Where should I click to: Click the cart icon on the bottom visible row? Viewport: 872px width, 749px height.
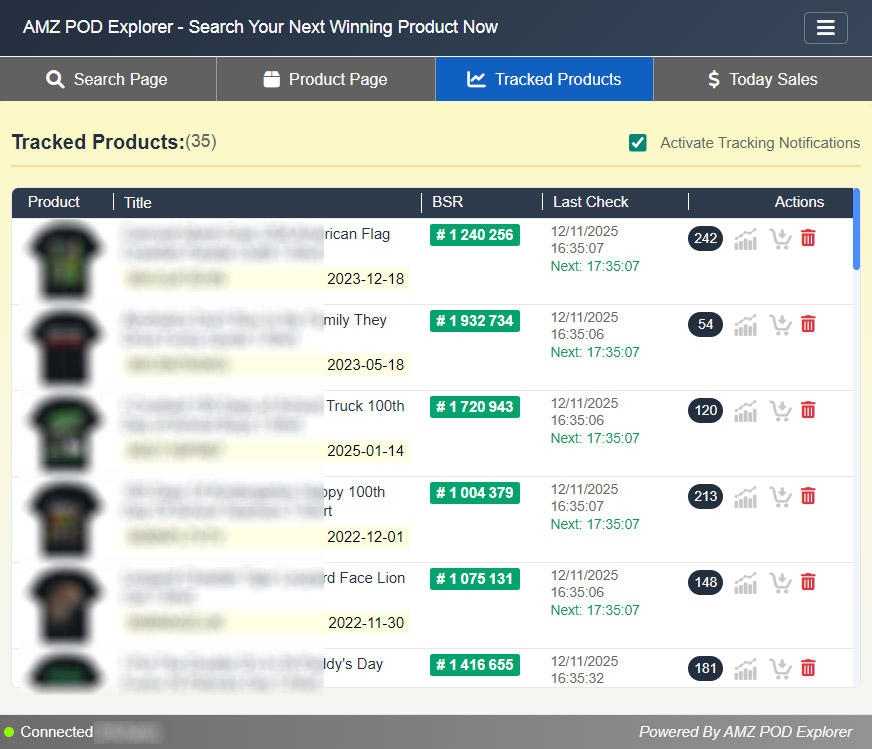point(780,668)
